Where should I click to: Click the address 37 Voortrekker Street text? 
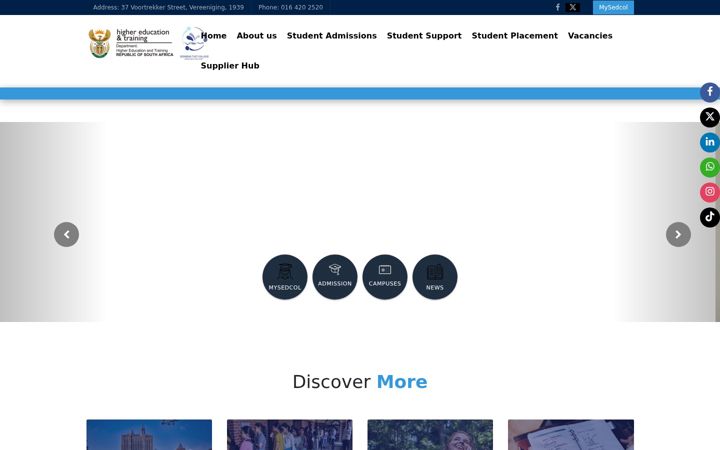point(169,7)
